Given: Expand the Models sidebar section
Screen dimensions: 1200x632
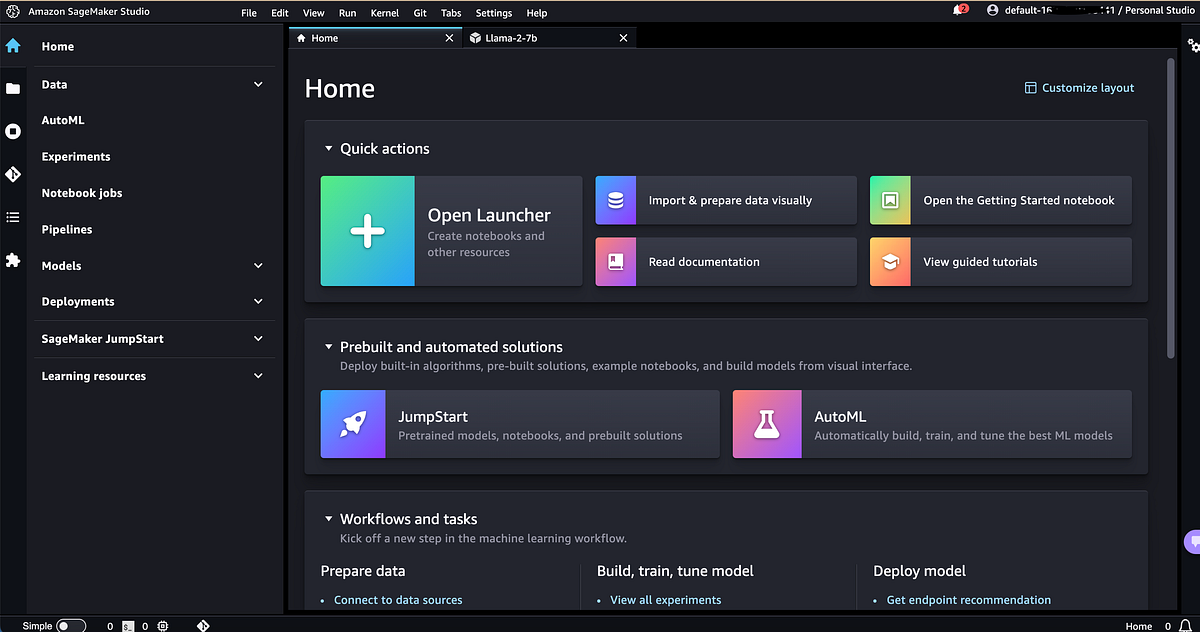Looking at the screenshot, I should 257,266.
